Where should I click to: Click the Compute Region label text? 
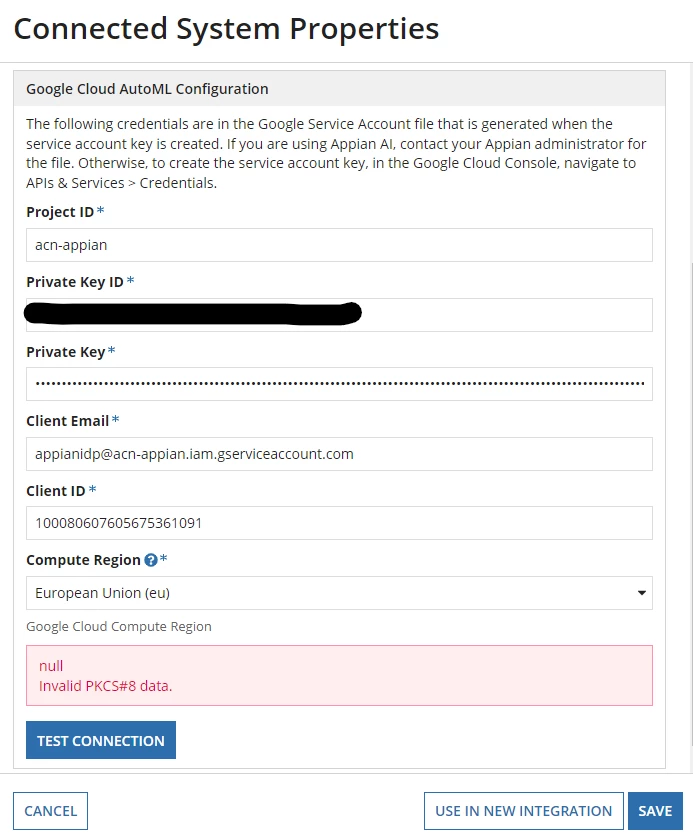click(x=83, y=560)
